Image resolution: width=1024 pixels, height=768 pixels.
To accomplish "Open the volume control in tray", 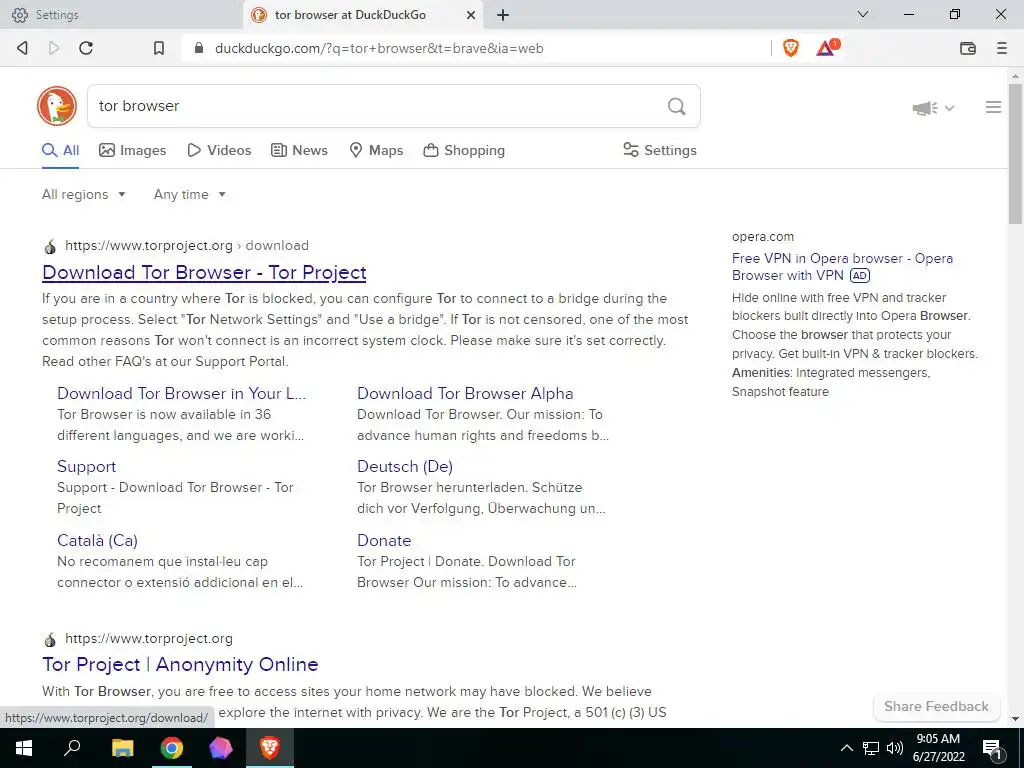I will (895, 748).
